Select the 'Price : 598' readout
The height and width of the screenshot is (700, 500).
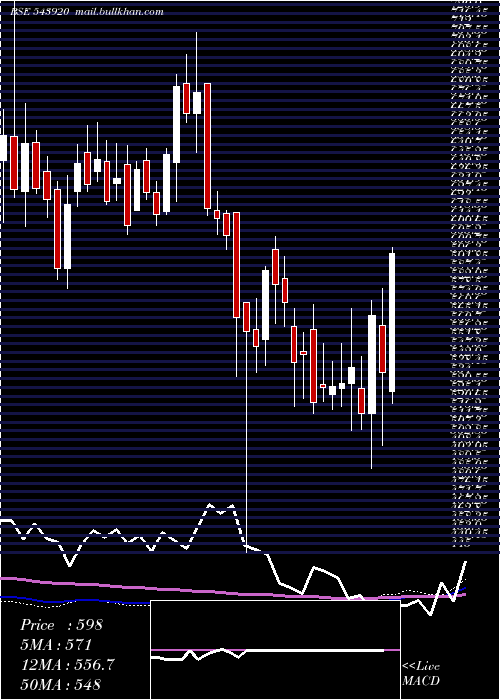(x=62, y=625)
